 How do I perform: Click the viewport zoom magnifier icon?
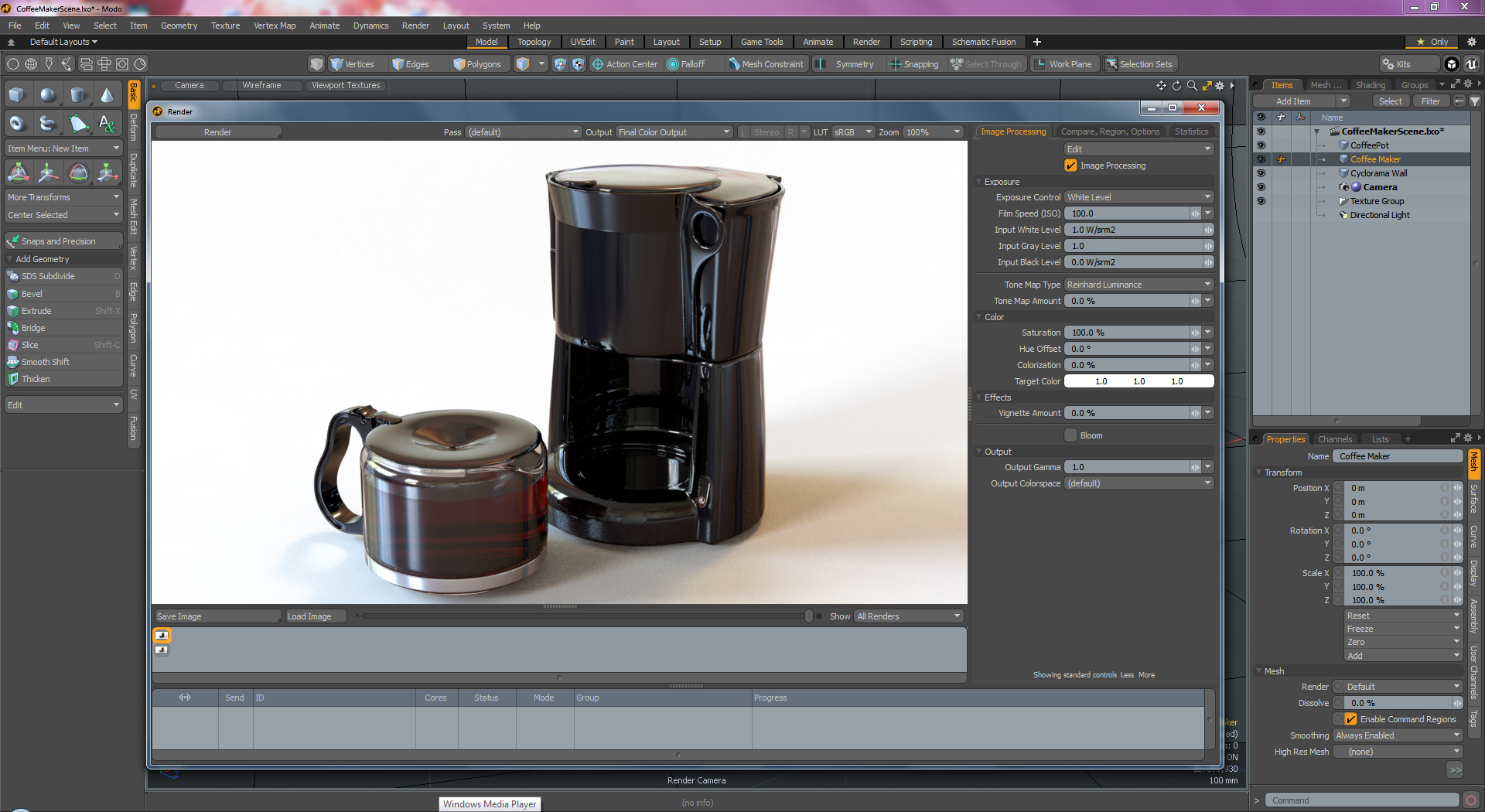click(1192, 86)
